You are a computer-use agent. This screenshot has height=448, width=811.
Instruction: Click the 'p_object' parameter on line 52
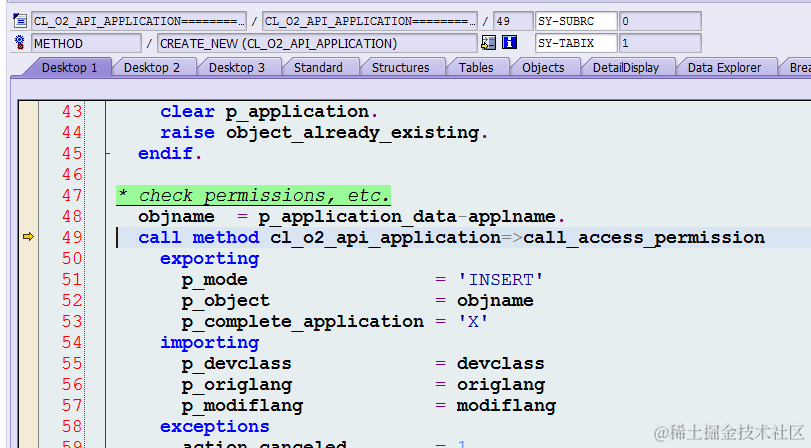point(226,301)
